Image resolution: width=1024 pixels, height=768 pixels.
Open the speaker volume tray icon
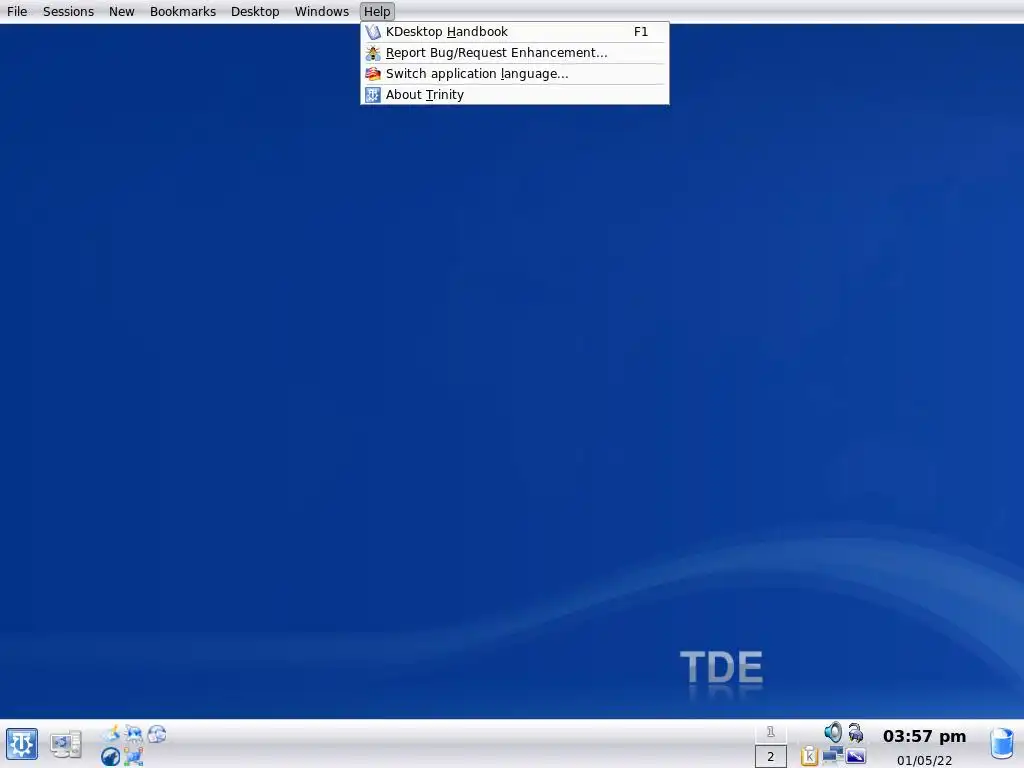(833, 732)
